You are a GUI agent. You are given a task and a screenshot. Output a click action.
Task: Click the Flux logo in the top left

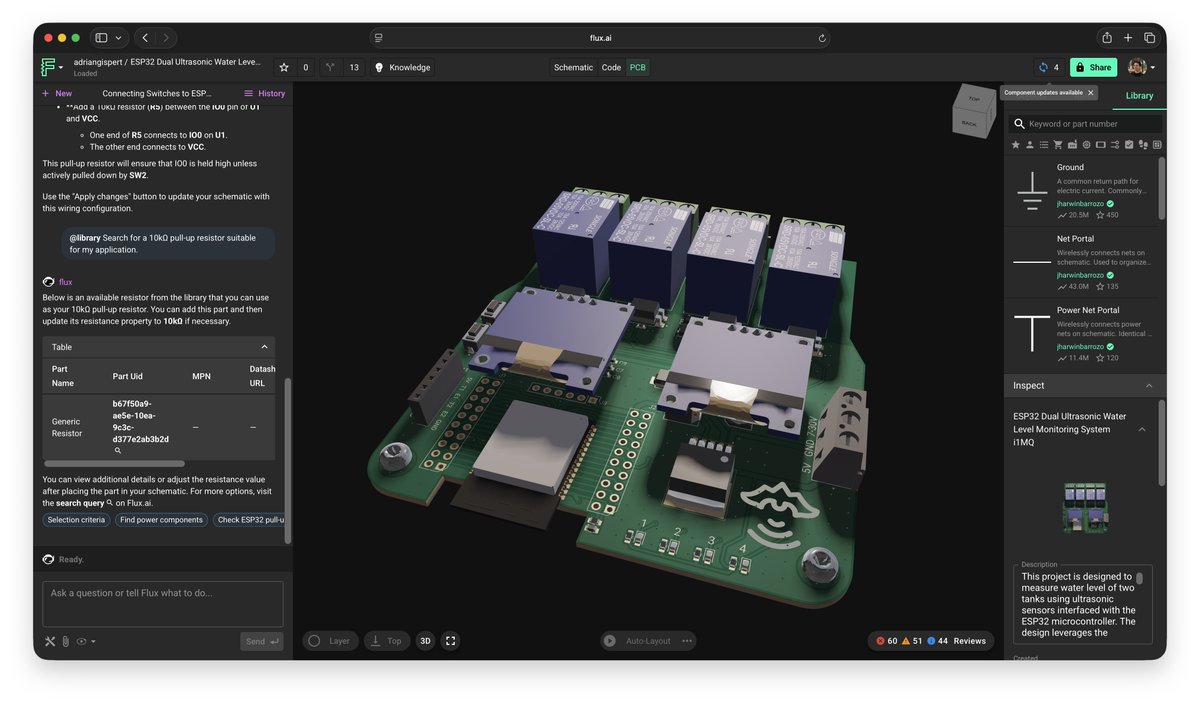point(49,66)
